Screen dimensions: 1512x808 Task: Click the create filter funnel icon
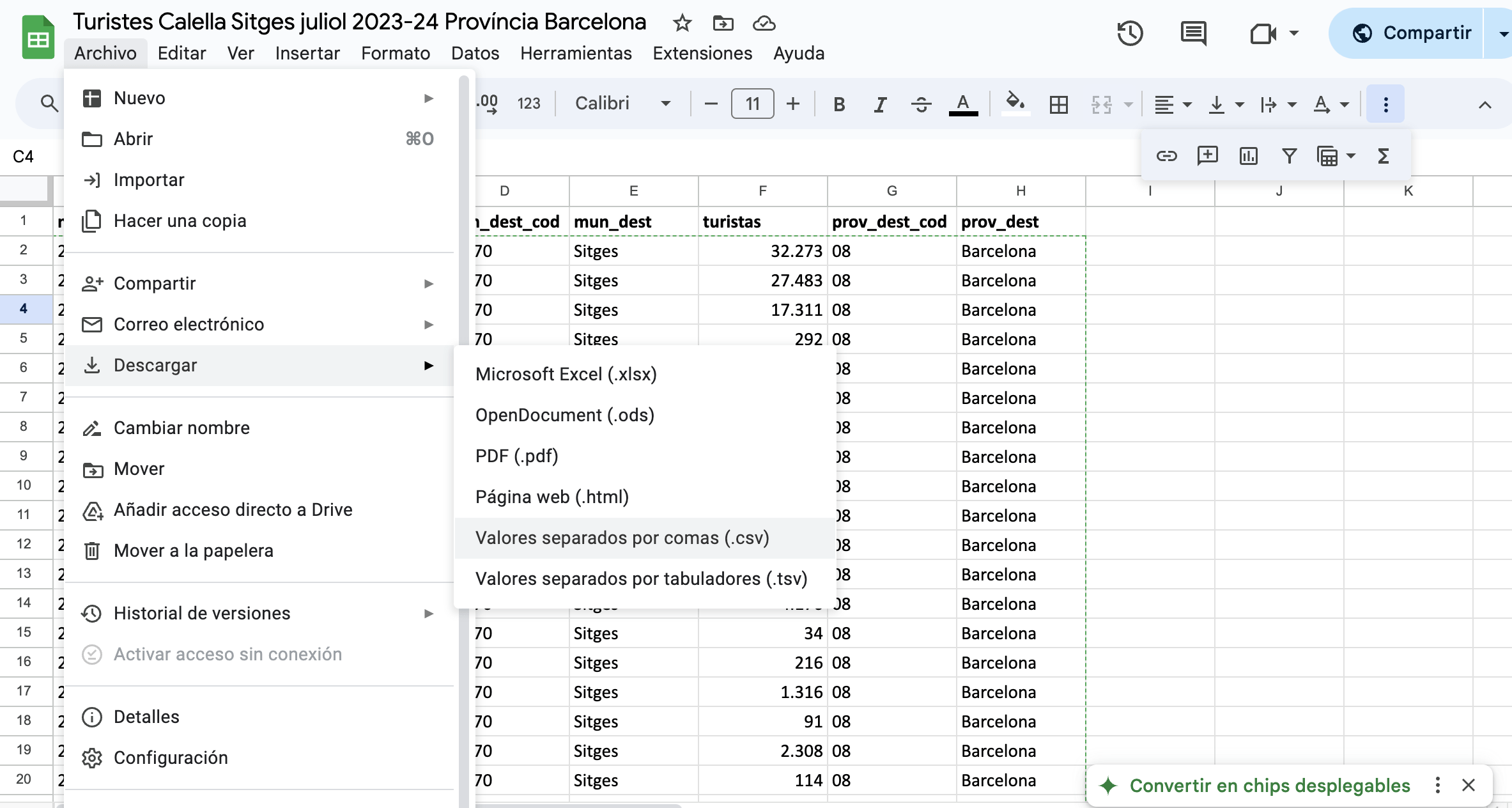[x=1289, y=156]
